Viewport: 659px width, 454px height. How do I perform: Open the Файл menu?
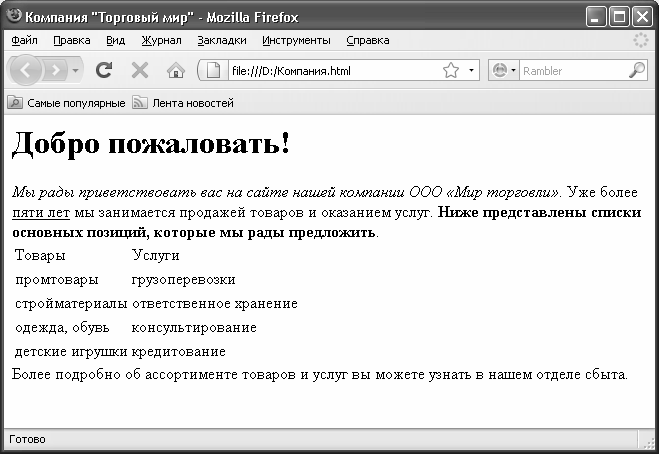pos(24,41)
